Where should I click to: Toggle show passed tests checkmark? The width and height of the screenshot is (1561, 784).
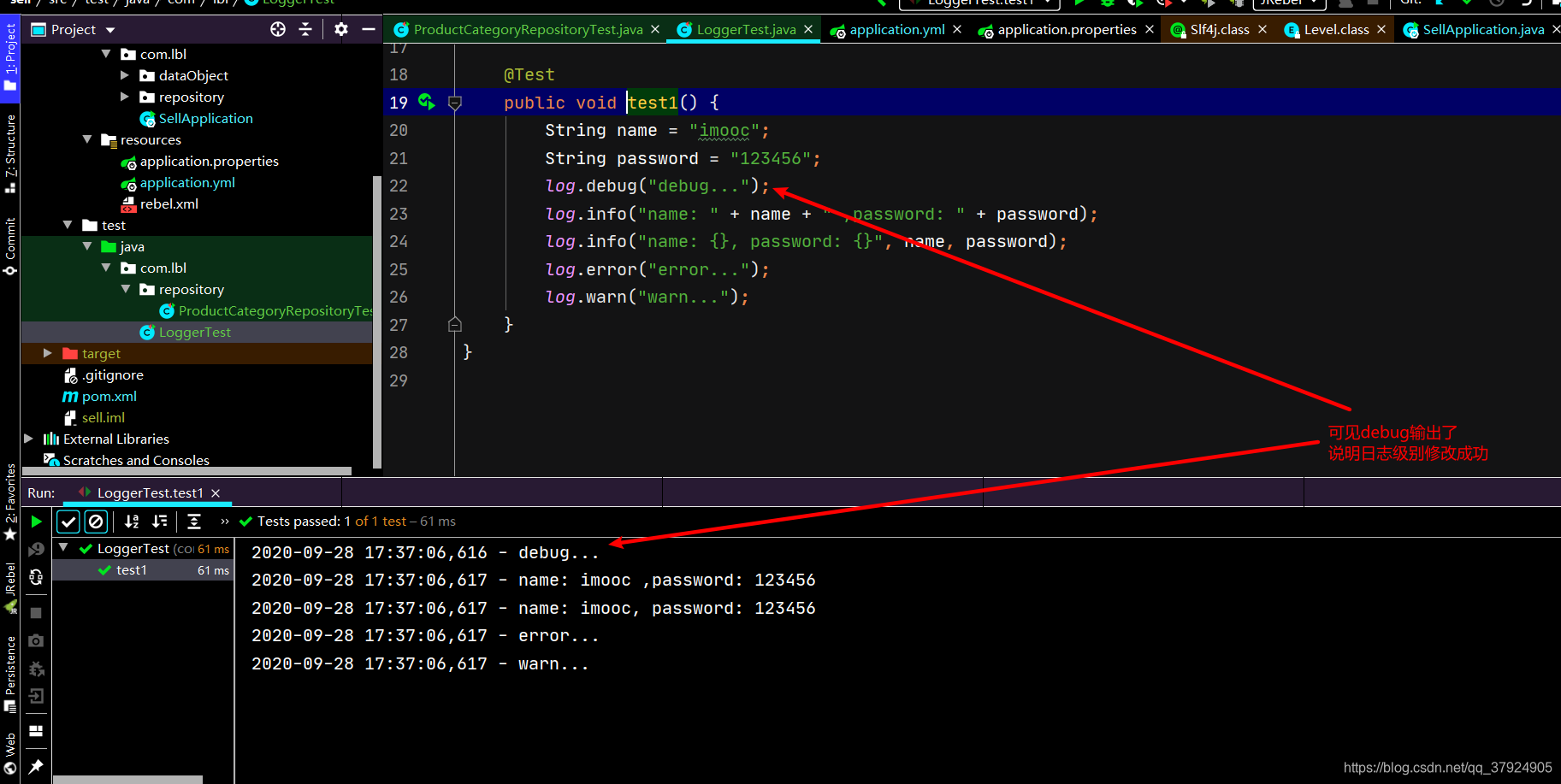click(68, 522)
